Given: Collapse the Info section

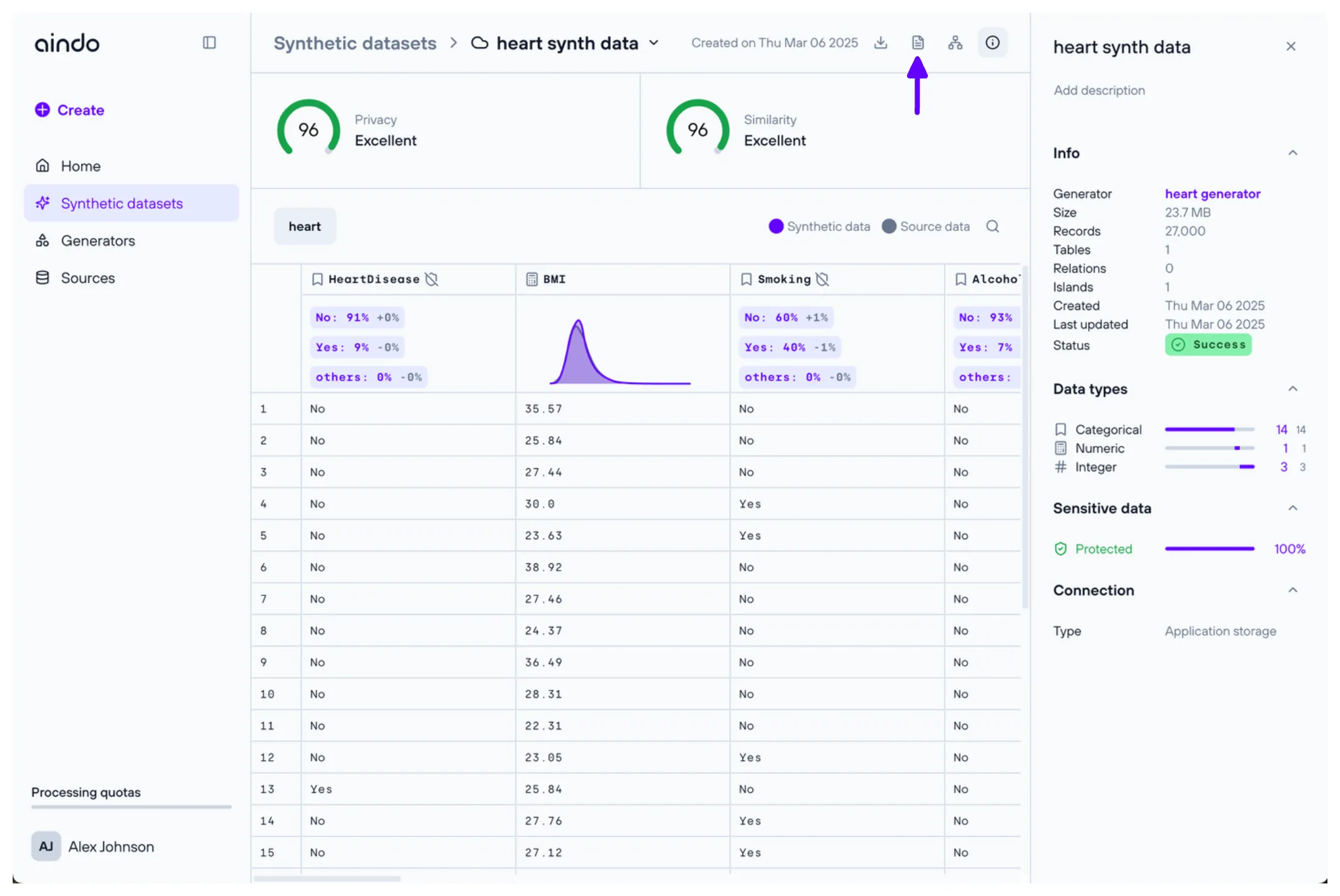Looking at the screenshot, I should 1293,153.
